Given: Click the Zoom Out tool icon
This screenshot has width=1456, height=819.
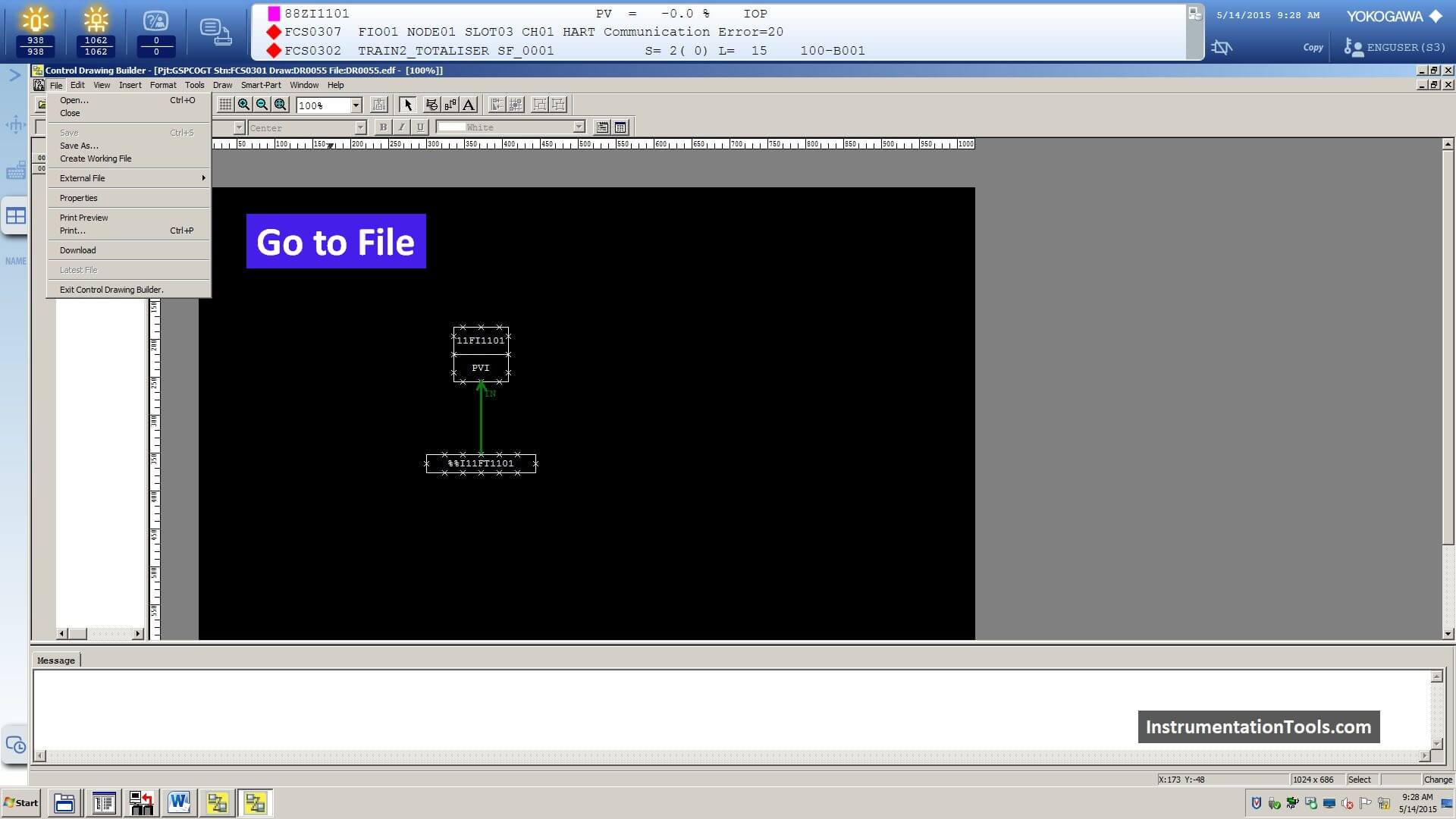Looking at the screenshot, I should pos(262,105).
